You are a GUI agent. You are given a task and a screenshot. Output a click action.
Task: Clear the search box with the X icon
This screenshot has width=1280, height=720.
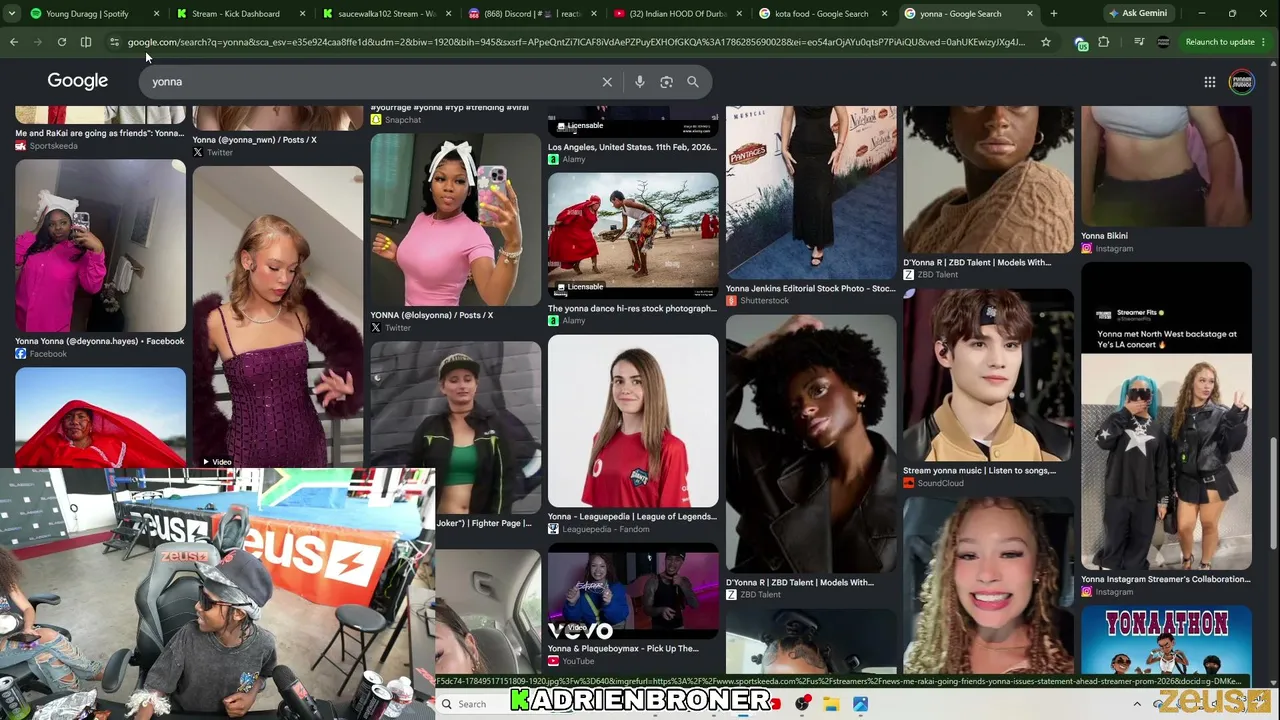[607, 82]
